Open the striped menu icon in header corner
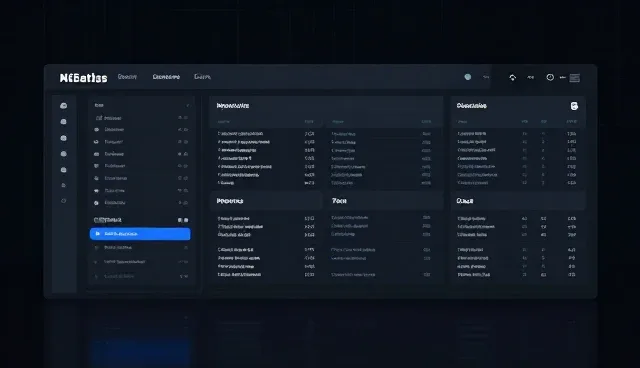The width and height of the screenshot is (640, 368). pyautogui.click(x=575, y=78)
